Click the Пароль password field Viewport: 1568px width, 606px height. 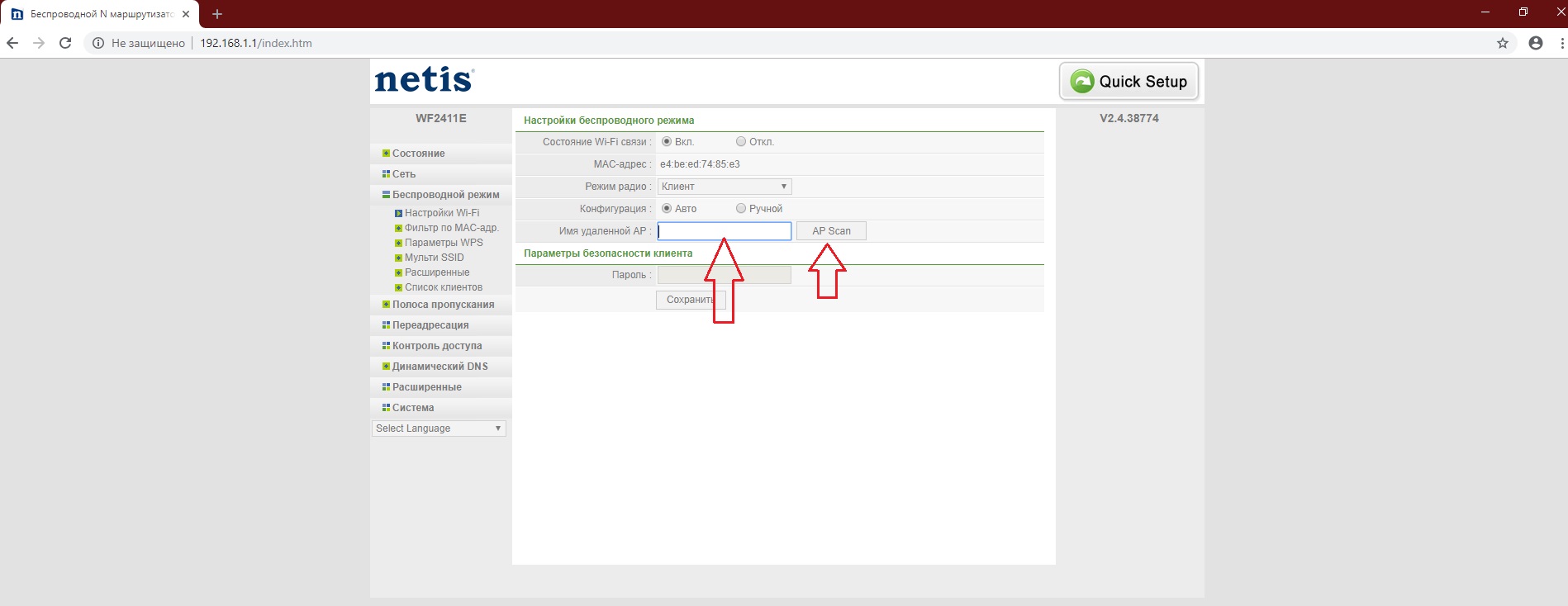[x=725, y=275]
